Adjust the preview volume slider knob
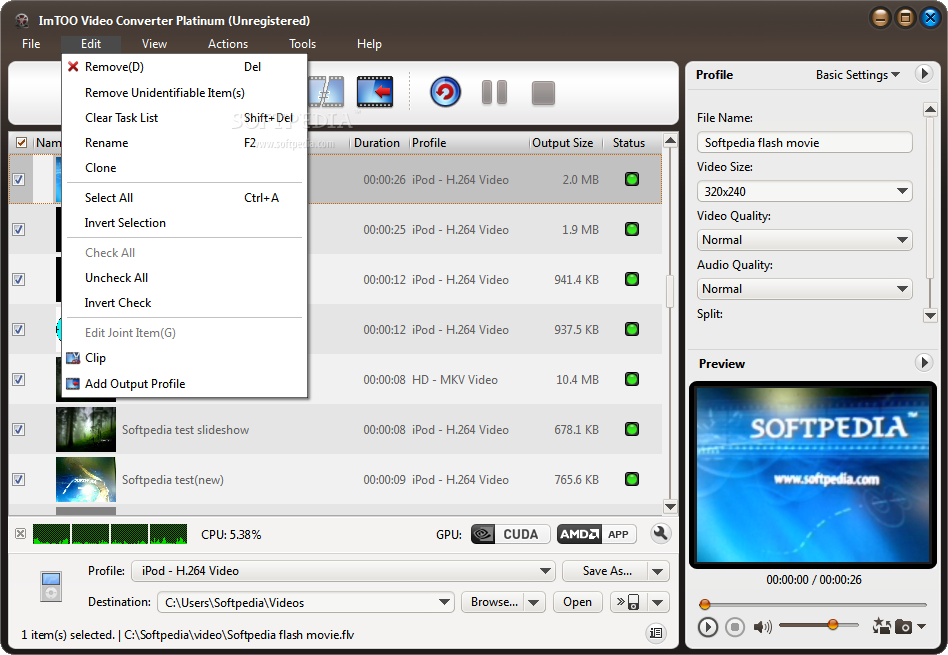Viewport: 948px width, 655px height. point(833,625)
